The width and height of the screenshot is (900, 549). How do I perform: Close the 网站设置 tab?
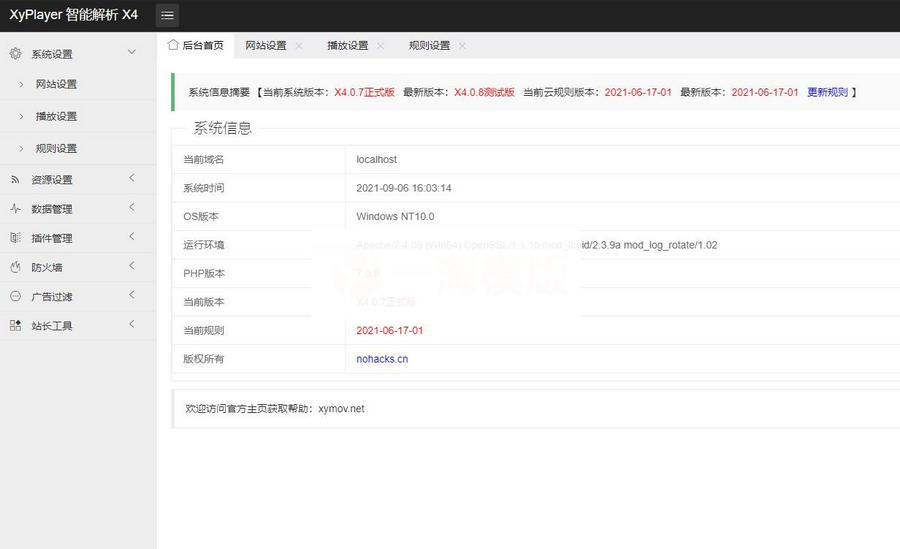(298, 46)
